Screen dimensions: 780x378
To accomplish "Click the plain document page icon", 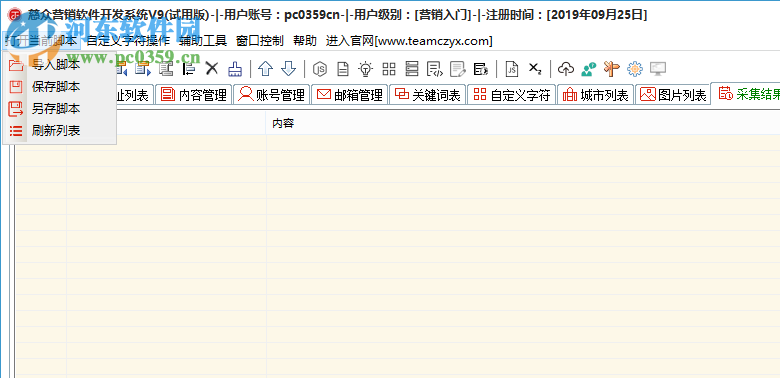I will pyautogui.click(x=343, y=69).
